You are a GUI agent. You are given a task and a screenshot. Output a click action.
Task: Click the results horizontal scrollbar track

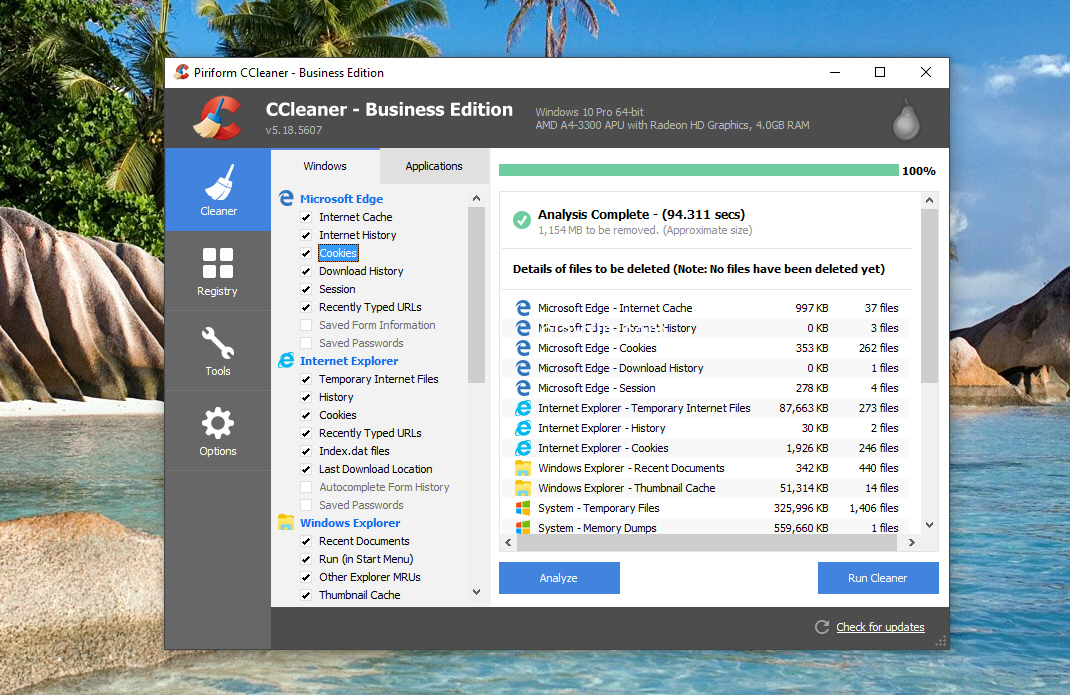click(707, 542)
